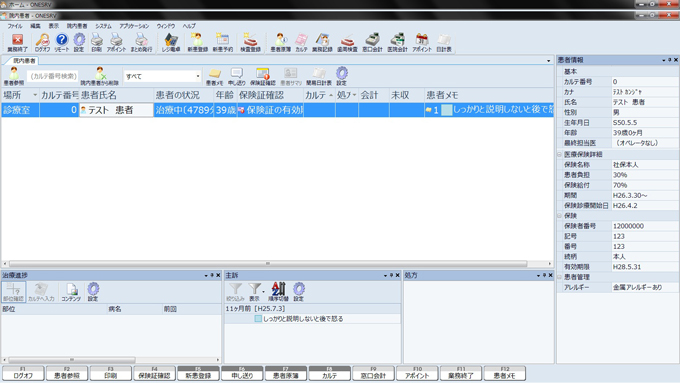Screen dimensions: 680x383
Task: Click 部位確認 icon in 治療進捗 panel
Action: 13,292
